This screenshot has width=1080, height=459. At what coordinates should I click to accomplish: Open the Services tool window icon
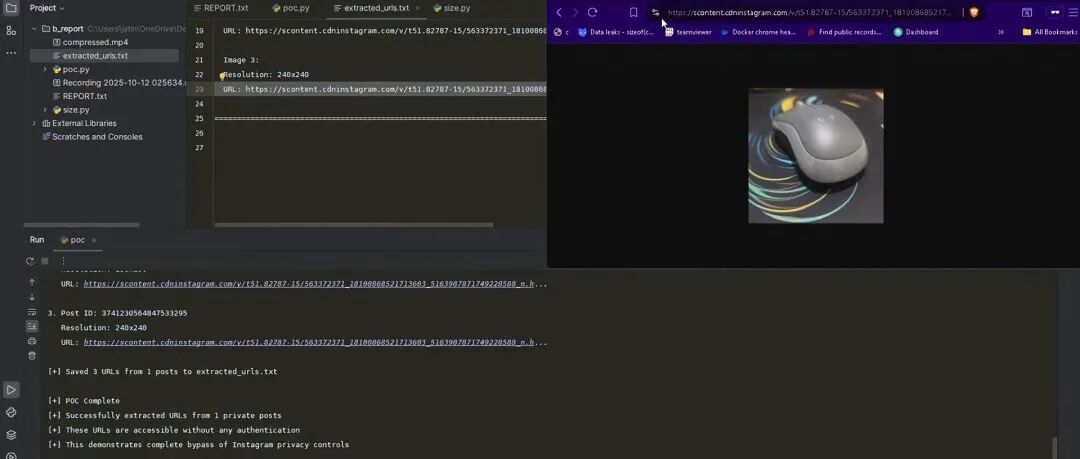[x=10, y=455]
